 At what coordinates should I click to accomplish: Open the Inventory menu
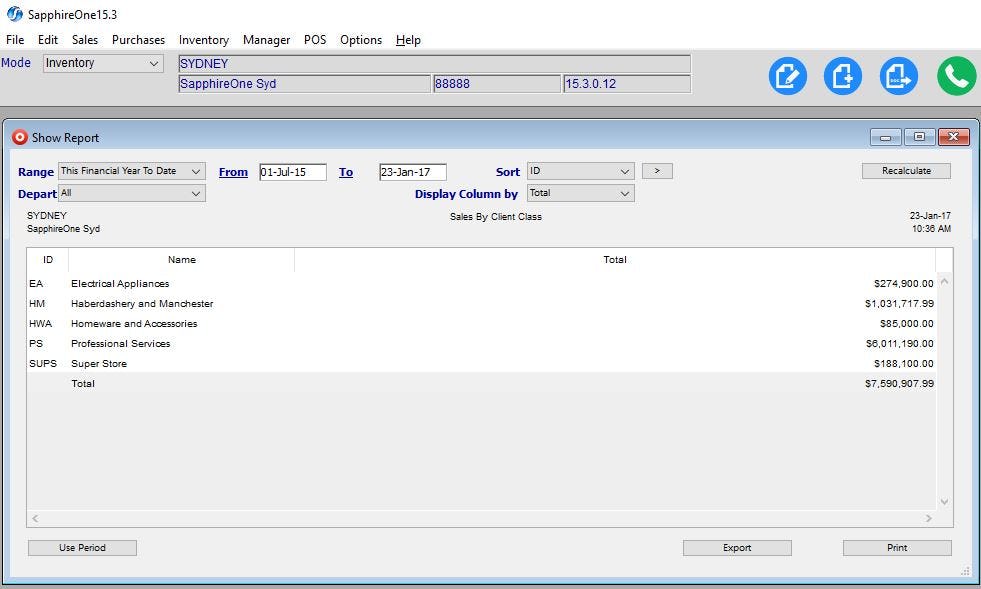click(203, 39)
